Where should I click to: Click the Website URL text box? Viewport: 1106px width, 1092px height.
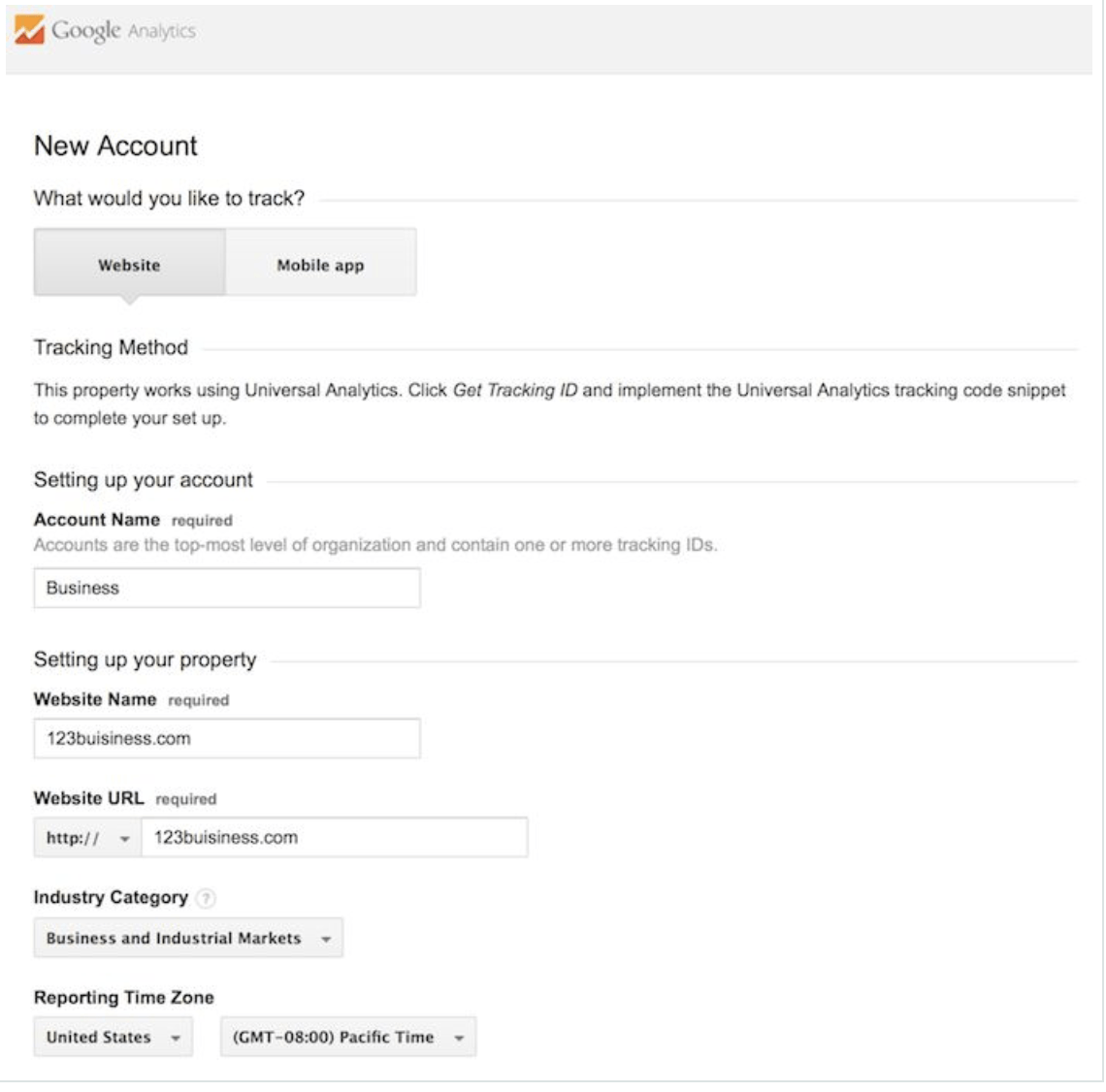click(334, 837)
